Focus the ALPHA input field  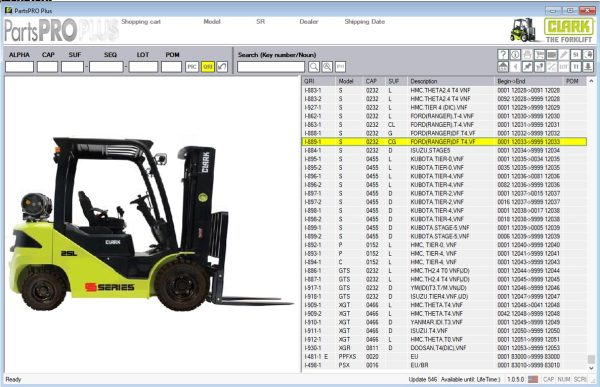click(20, 67)
